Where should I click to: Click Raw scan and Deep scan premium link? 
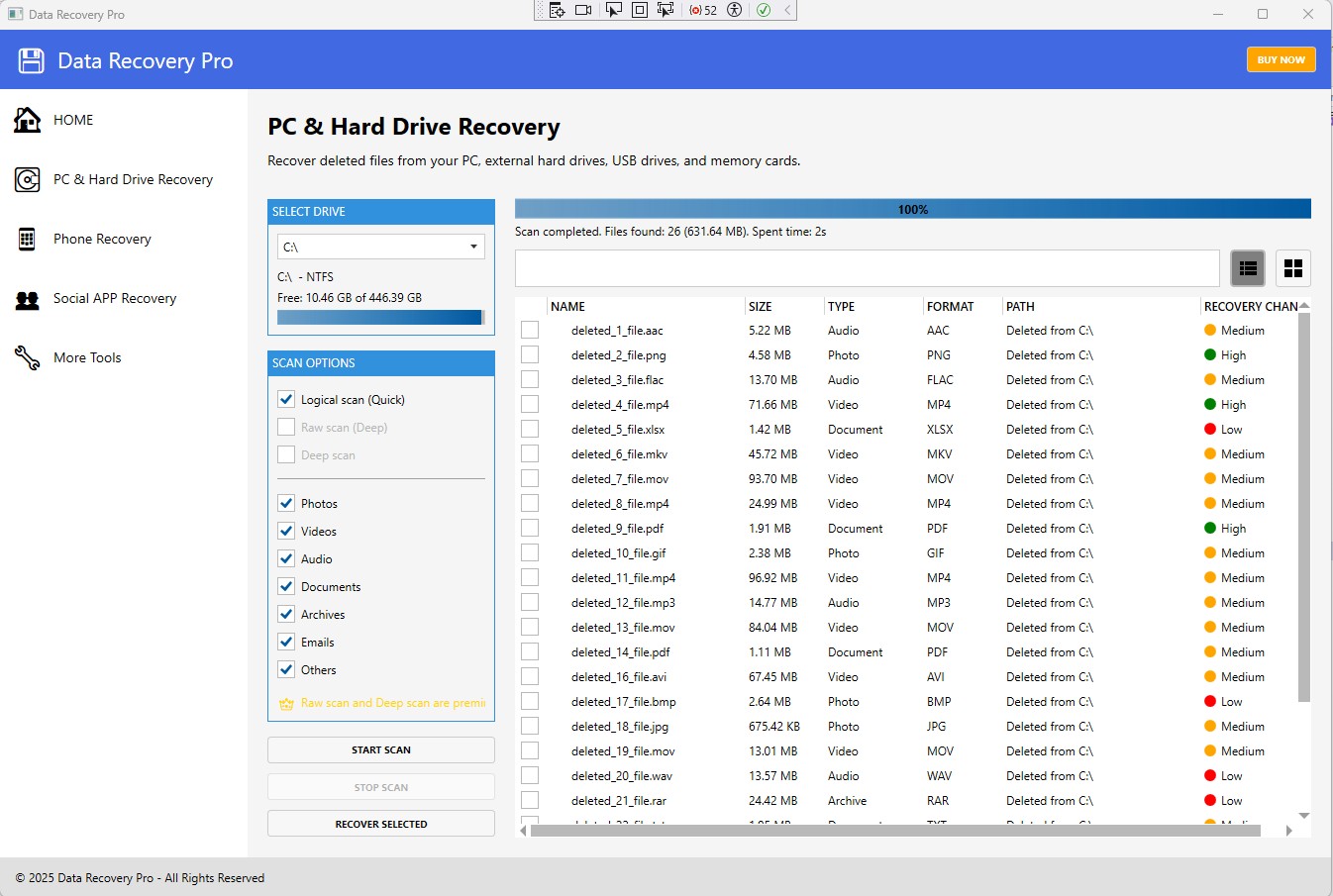393,703
